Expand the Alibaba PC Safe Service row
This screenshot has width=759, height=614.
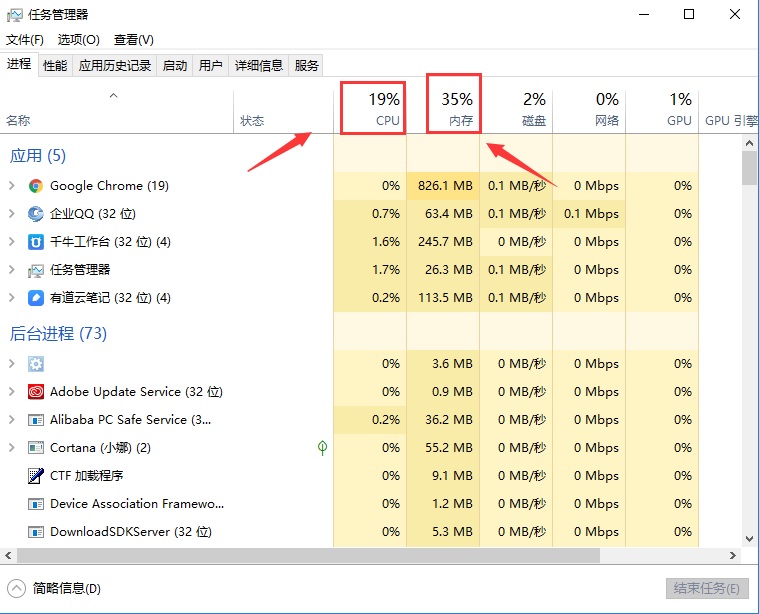[12, 420]
